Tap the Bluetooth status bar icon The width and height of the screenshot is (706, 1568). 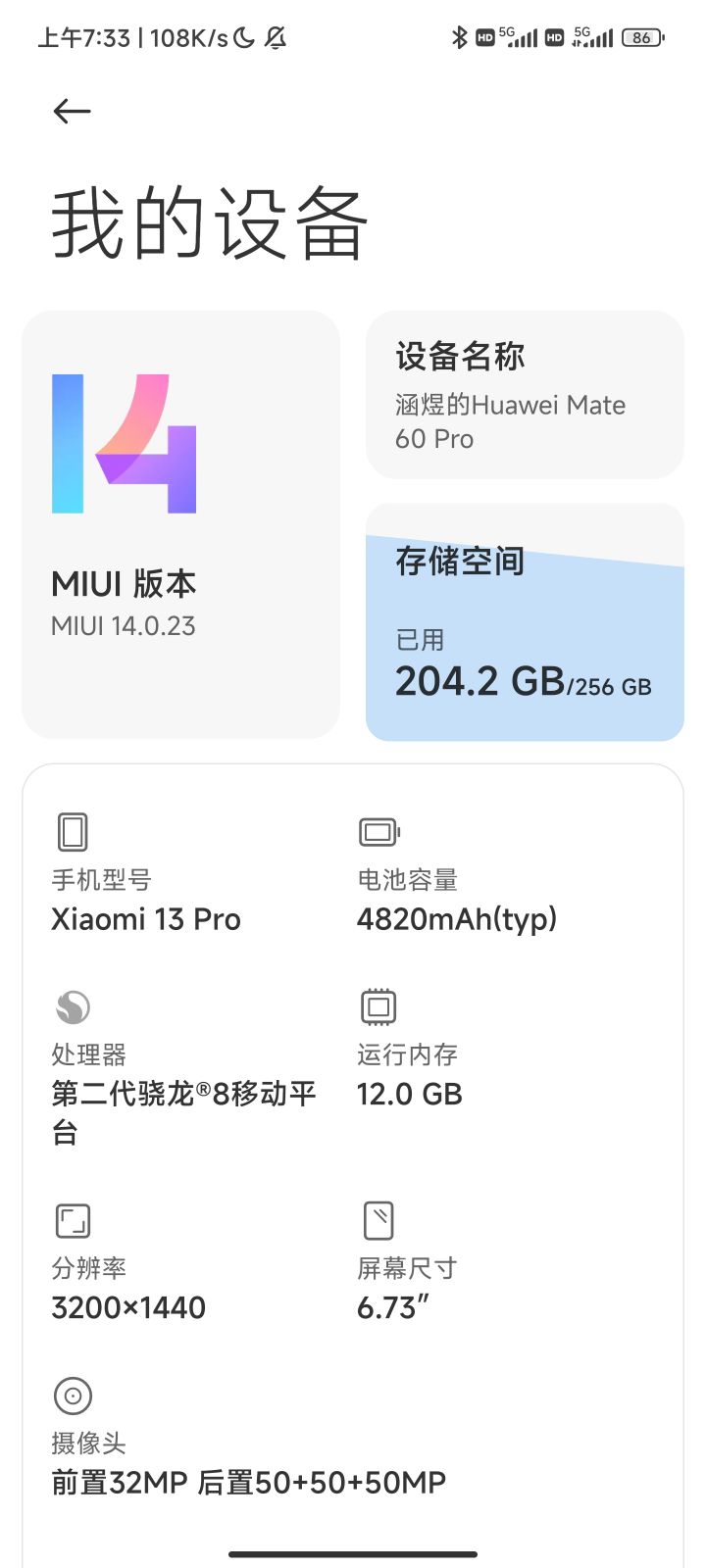(459, 37)
